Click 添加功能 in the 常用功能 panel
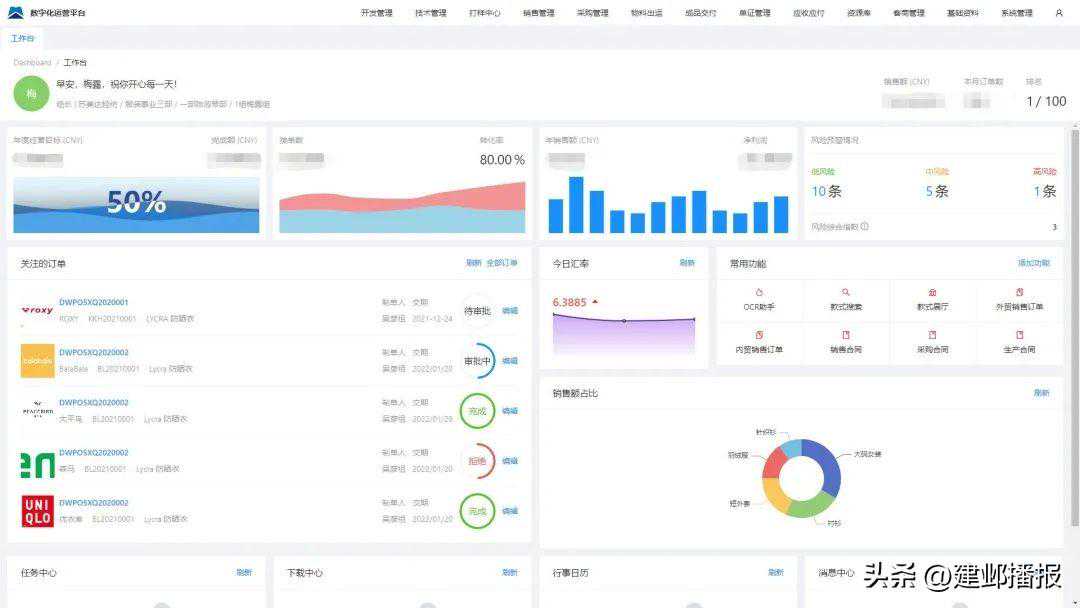This screenshot has width=1080, height=608. [x=1033, y=263]
